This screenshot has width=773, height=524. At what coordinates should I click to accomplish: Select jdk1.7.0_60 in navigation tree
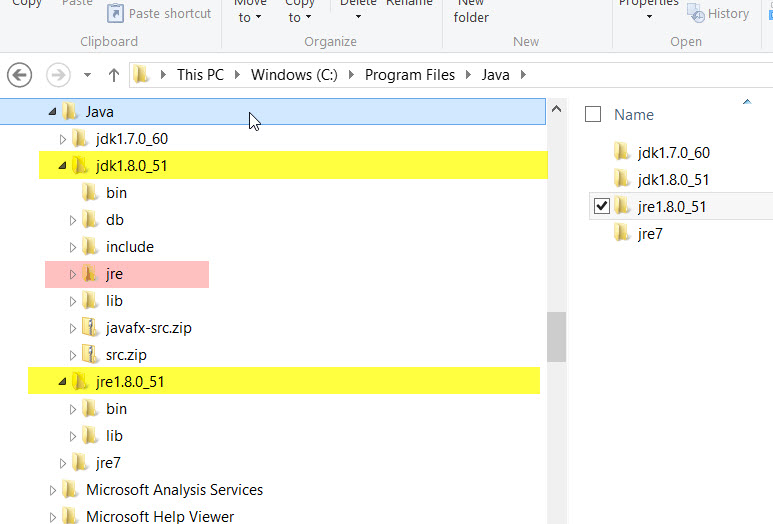pyautogui.click(x=132, y=139)
